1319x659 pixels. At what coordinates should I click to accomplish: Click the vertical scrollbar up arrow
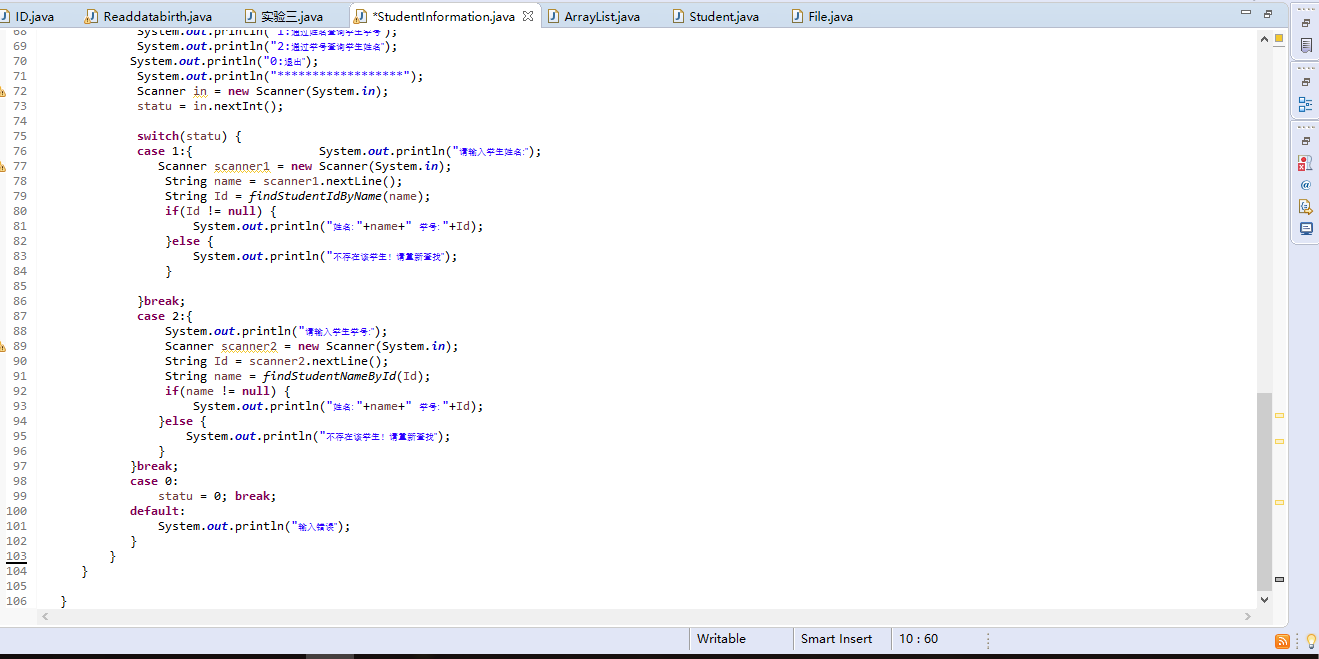coord(1265,38)
